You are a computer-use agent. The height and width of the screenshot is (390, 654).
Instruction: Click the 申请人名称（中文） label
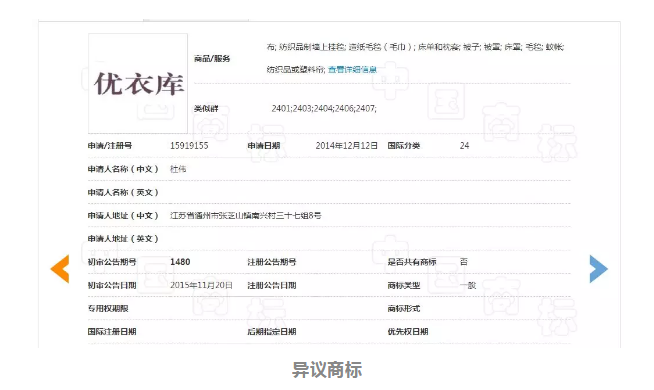click(123, 169)
